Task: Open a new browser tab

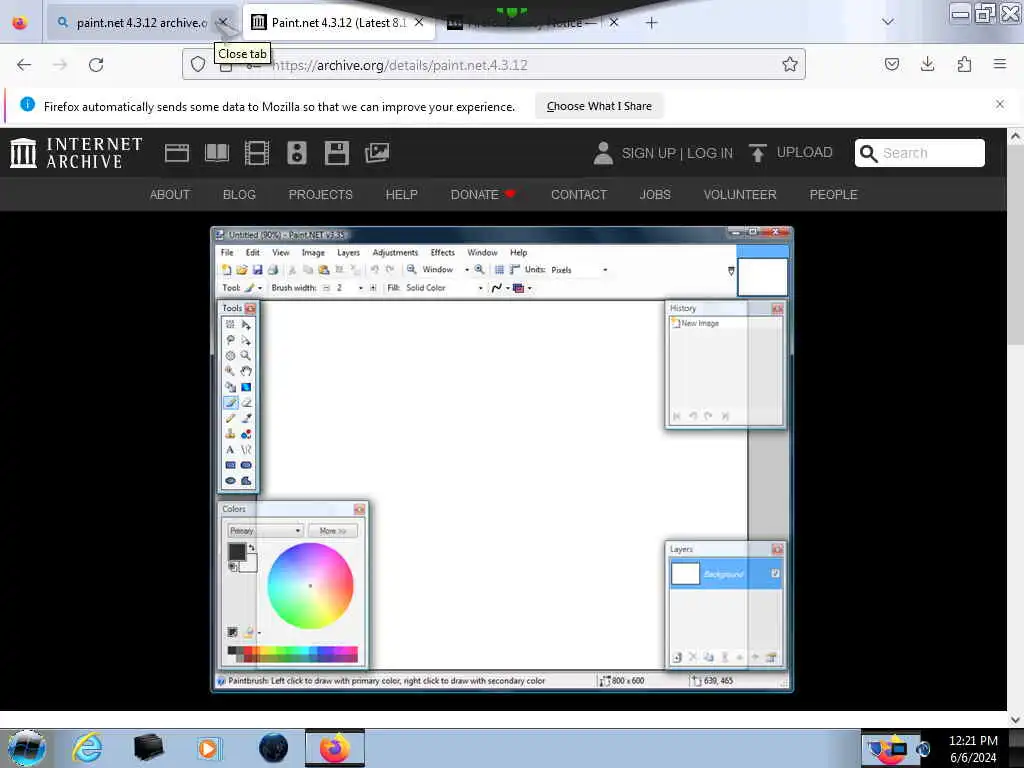Action: tap(651, 23)
